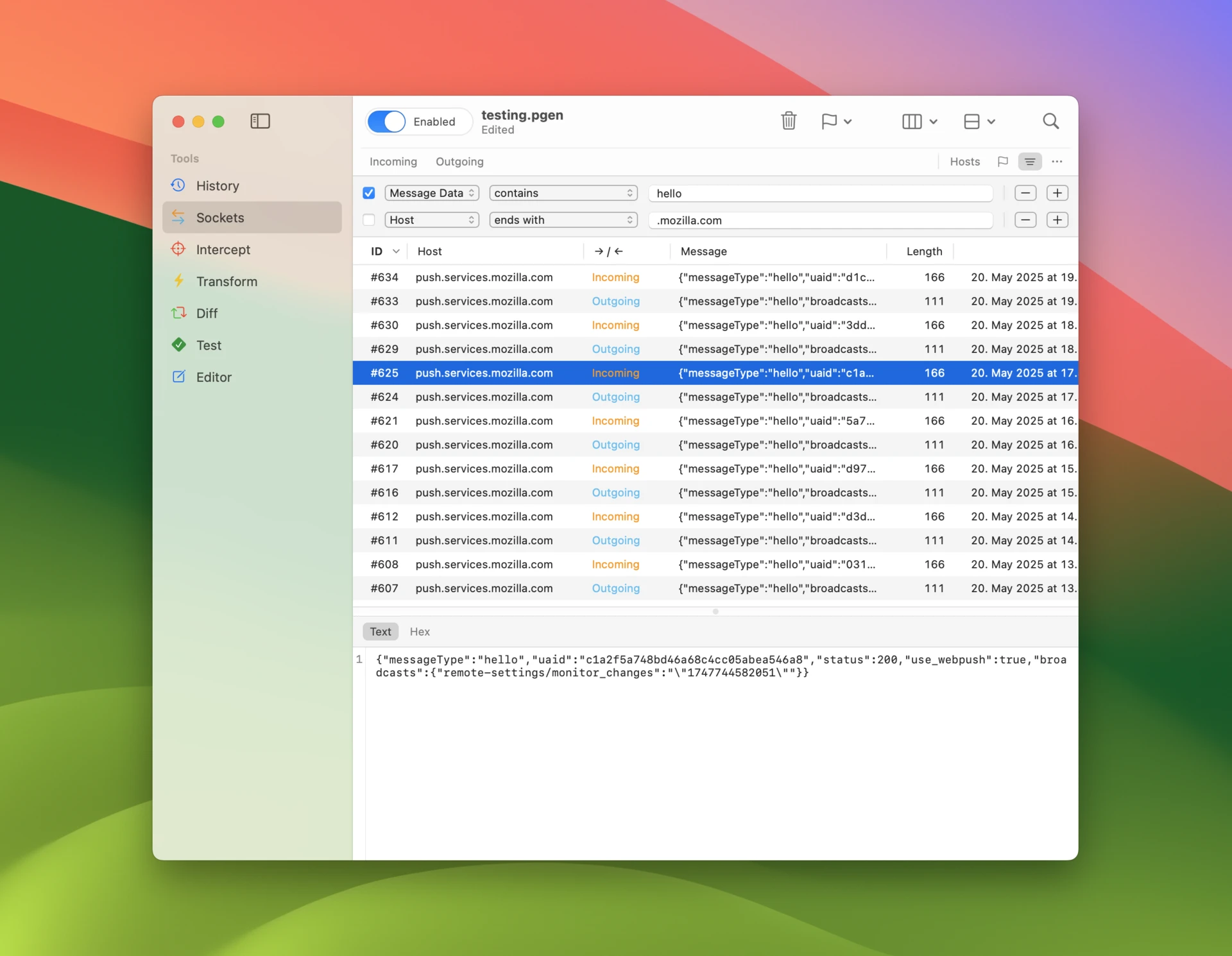The height and width of the screenshot is (956, 1232).
Task: Turn off the Enabled switch
Action: pos(386,121)
